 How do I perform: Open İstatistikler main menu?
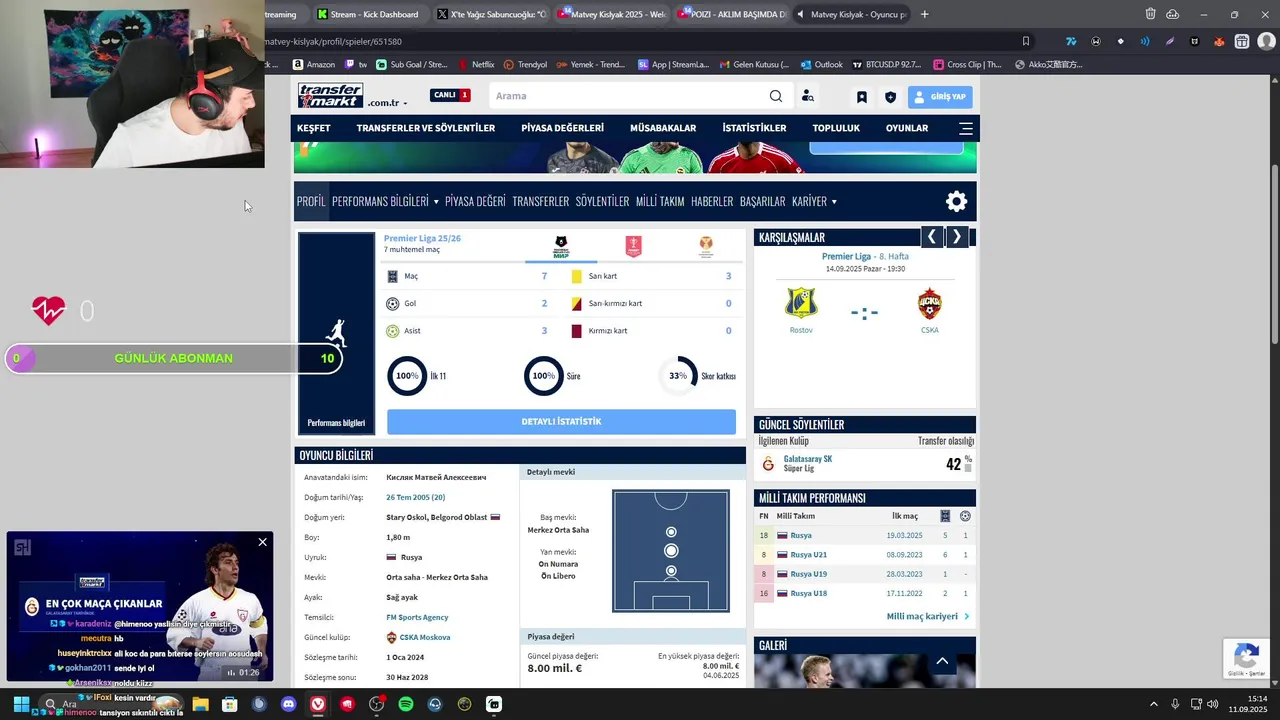[754, 128]
